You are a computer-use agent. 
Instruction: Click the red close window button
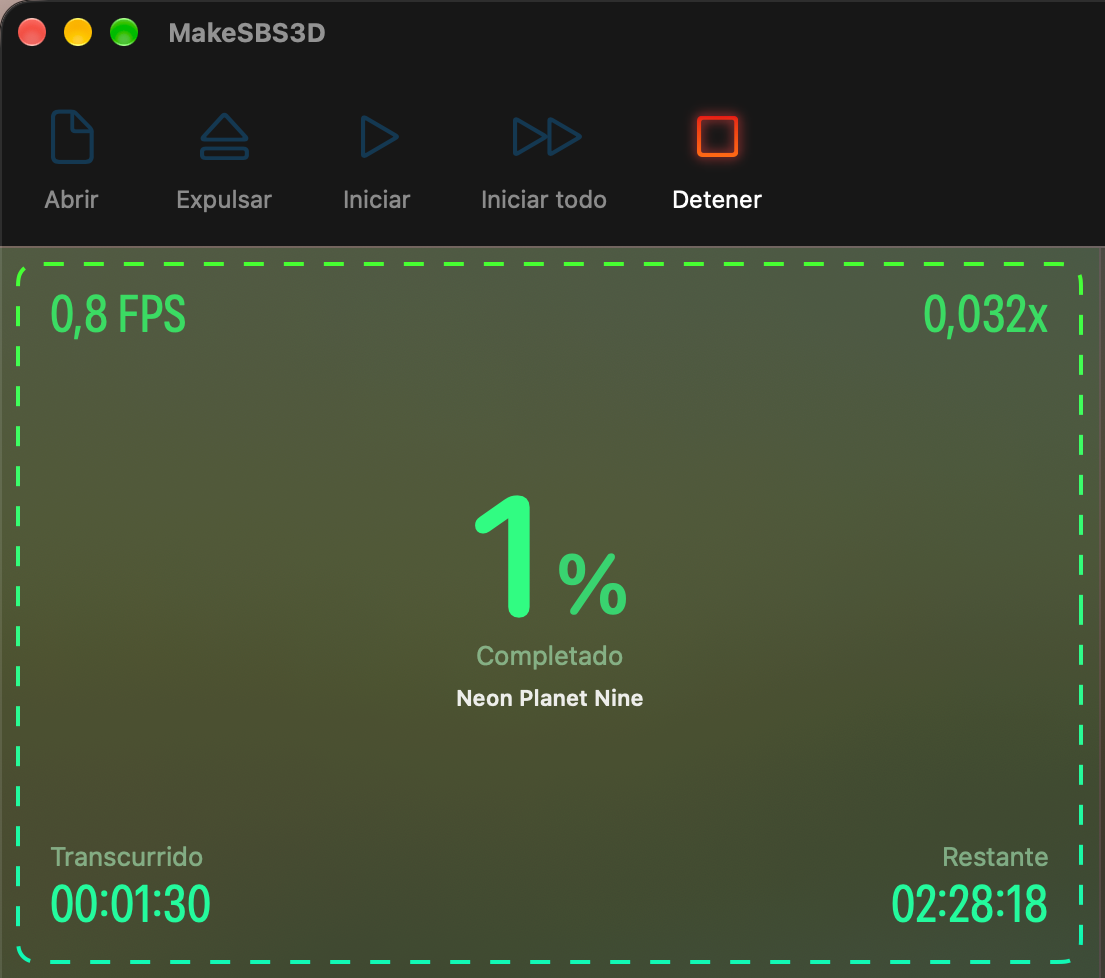pos(32,32)
